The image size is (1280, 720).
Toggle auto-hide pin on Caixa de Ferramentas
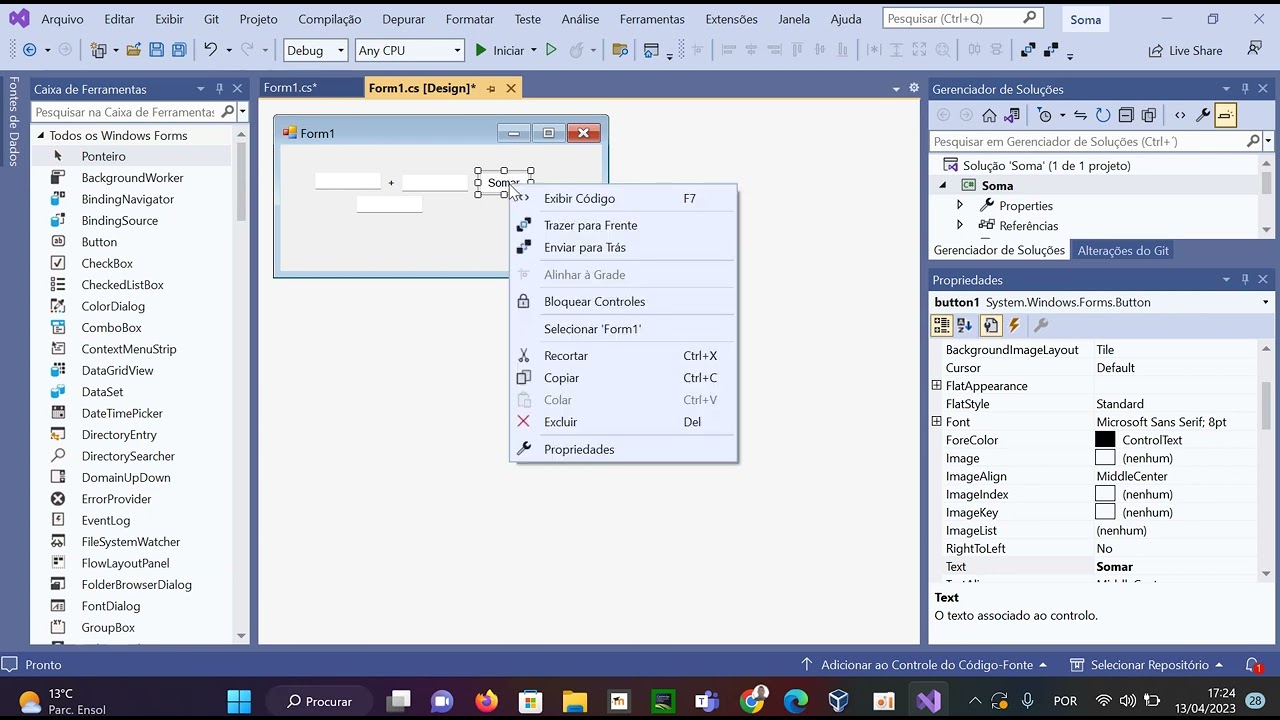[219, 89]
